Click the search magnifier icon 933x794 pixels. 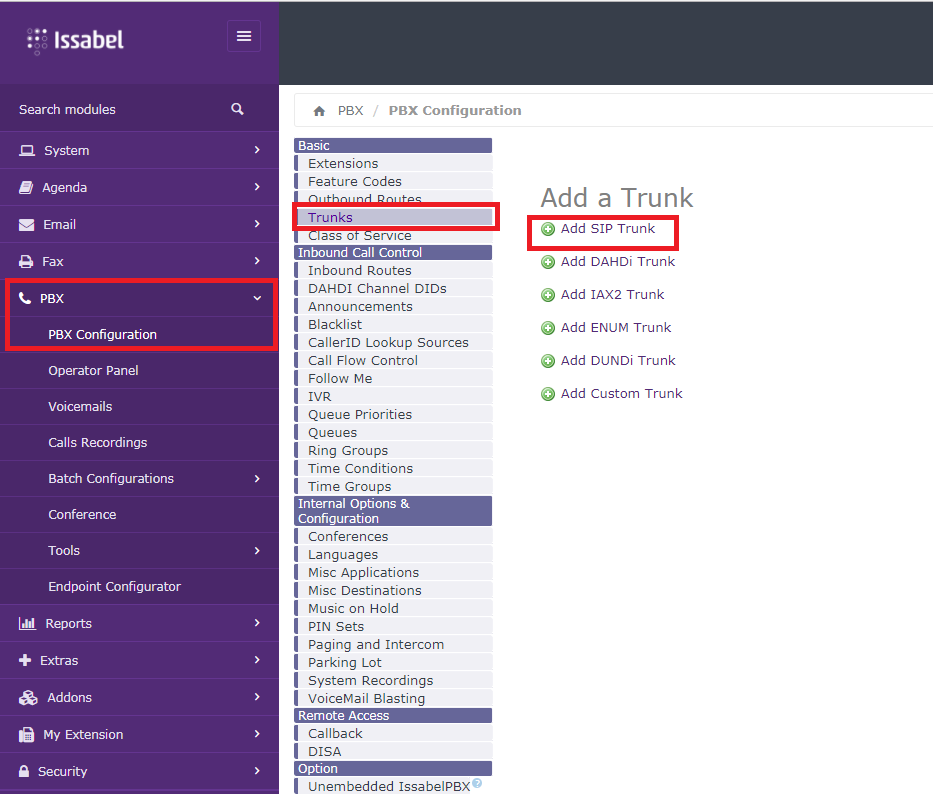[237, 109]
